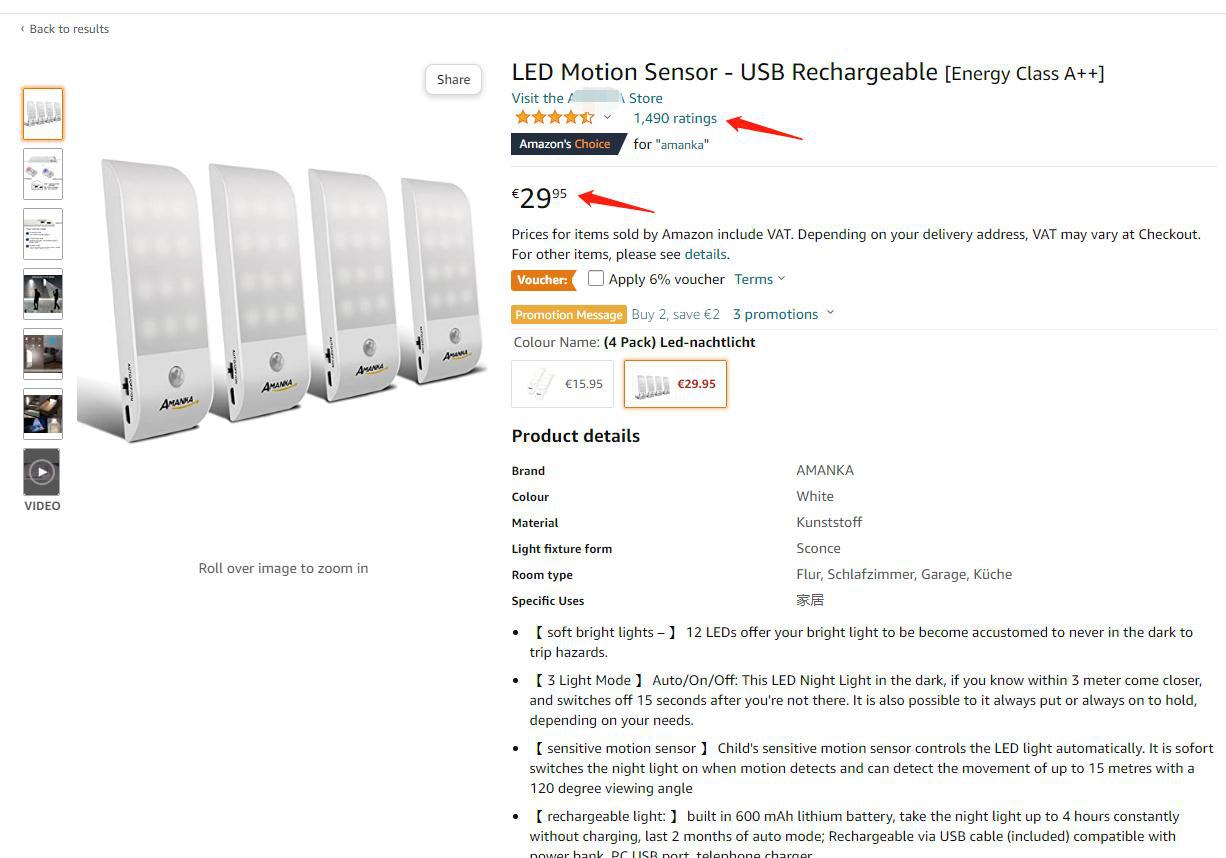Screen dimensions: 1226x858
Task: View the second product thumbnail image
Action: (43, 174)
